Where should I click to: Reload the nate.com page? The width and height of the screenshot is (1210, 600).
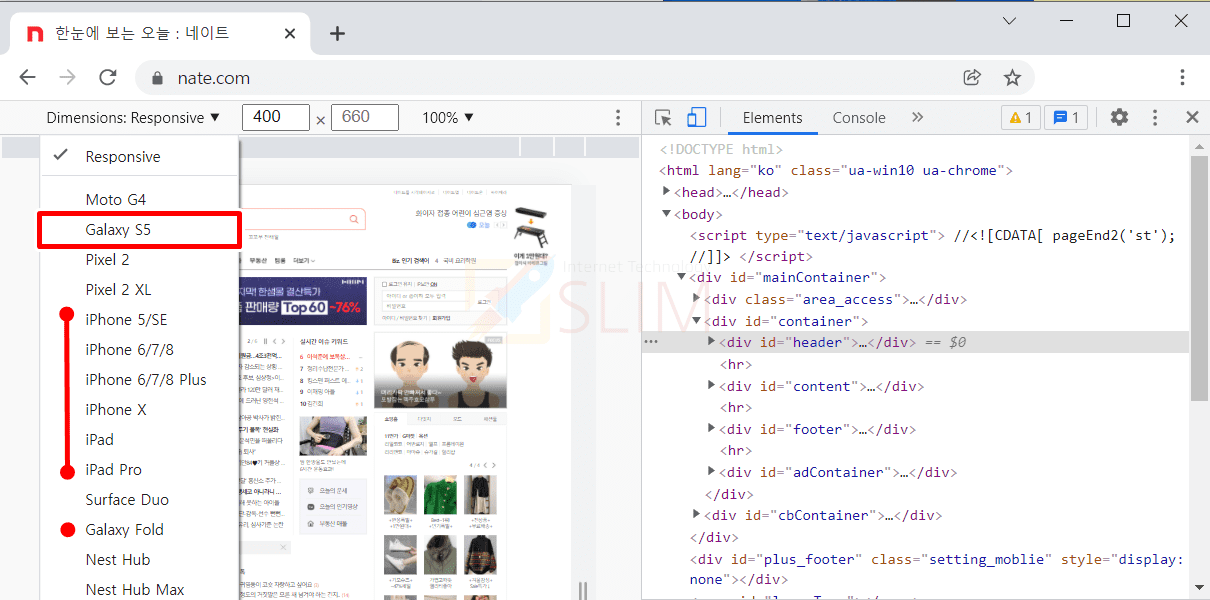tap(108, 78)
